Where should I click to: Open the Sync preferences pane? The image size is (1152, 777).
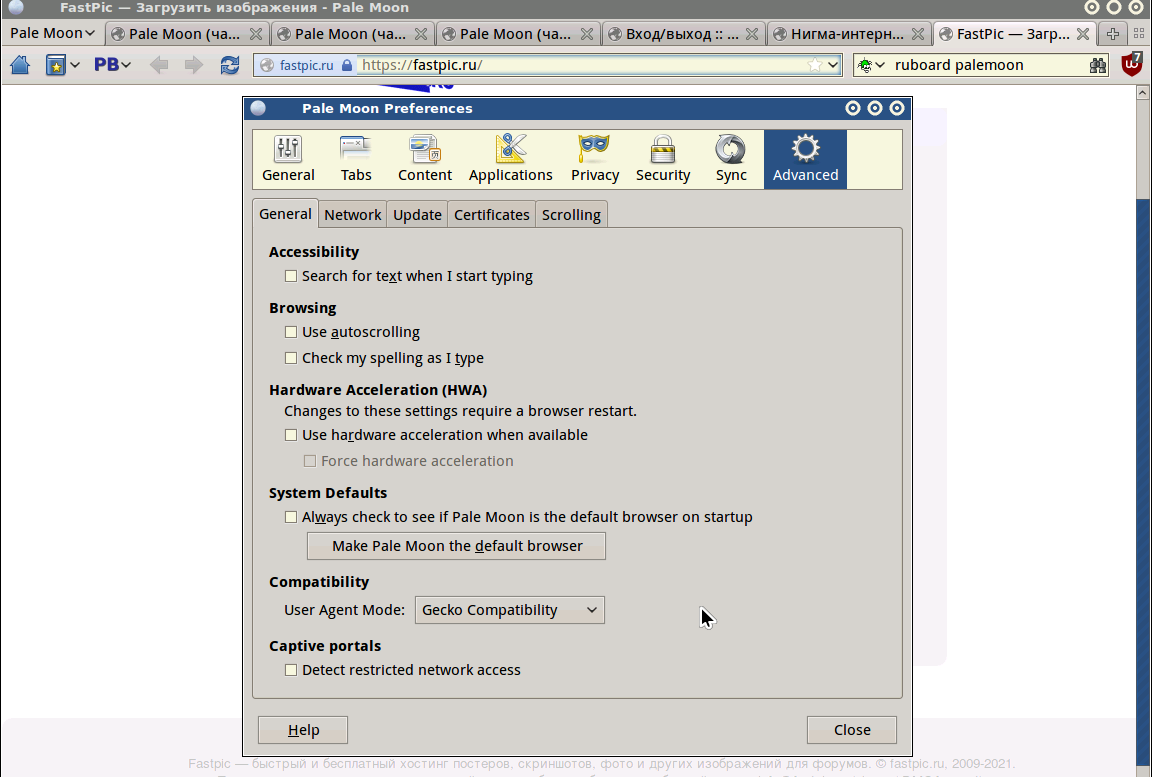tap(731, 160)
